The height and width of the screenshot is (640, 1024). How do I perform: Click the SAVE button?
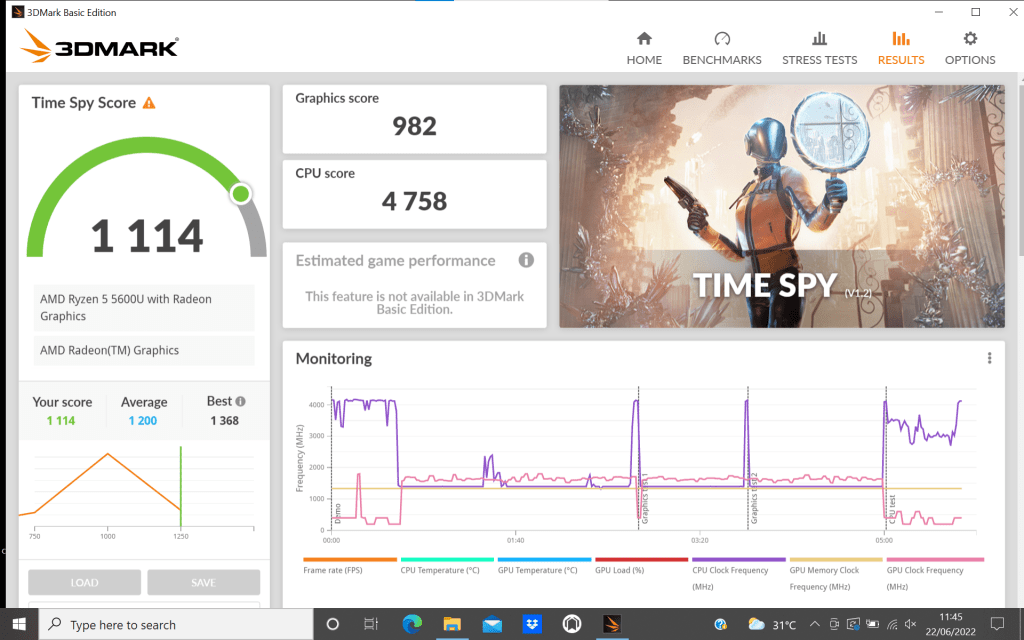pos(203,582)
